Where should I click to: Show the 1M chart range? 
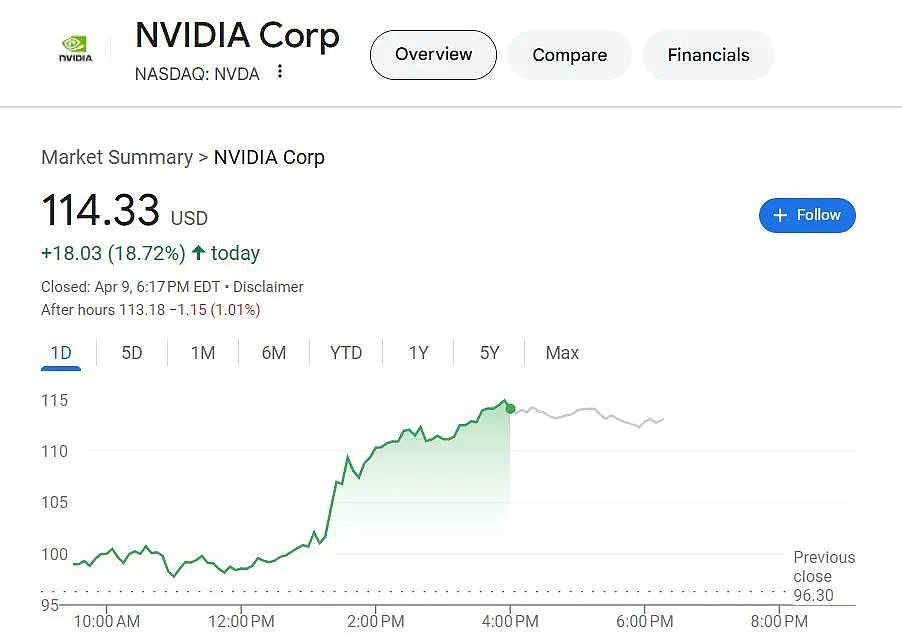click(x=202, y=353)
